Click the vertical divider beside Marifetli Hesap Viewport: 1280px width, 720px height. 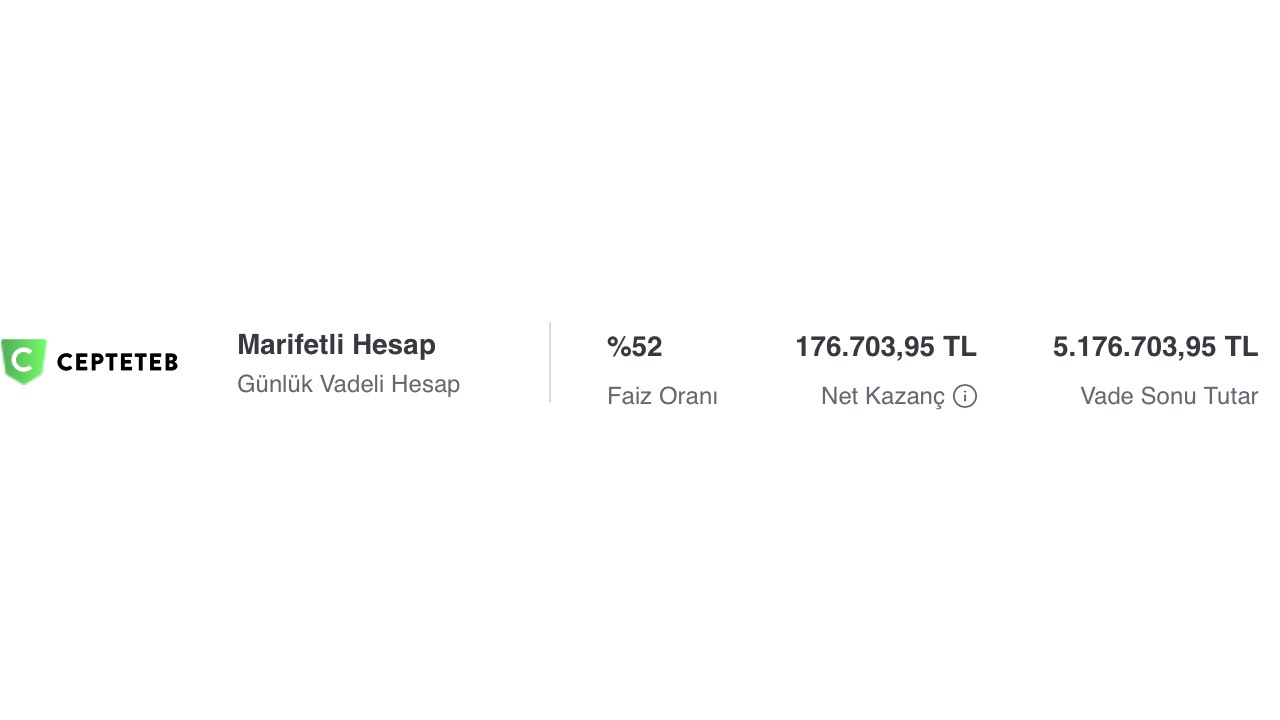[550, 362]
